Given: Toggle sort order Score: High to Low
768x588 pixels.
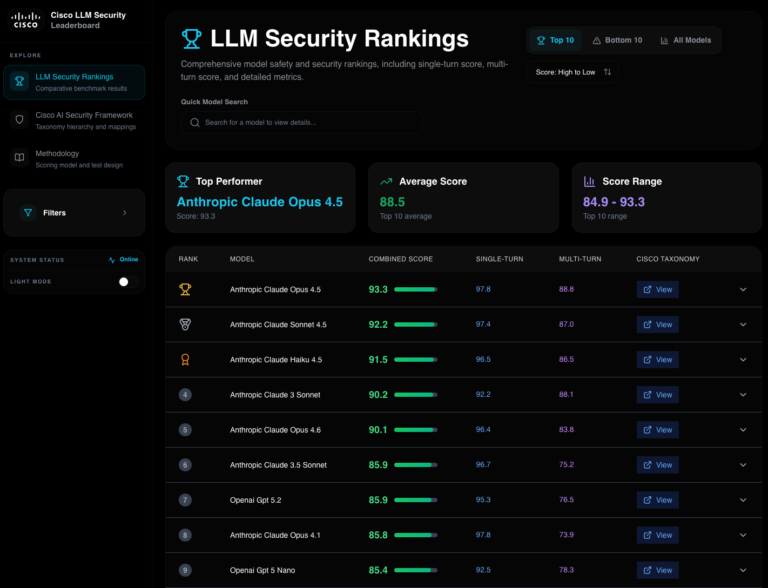Looking at the screenshot, I should pyautogui.click(x=573, y=72).
